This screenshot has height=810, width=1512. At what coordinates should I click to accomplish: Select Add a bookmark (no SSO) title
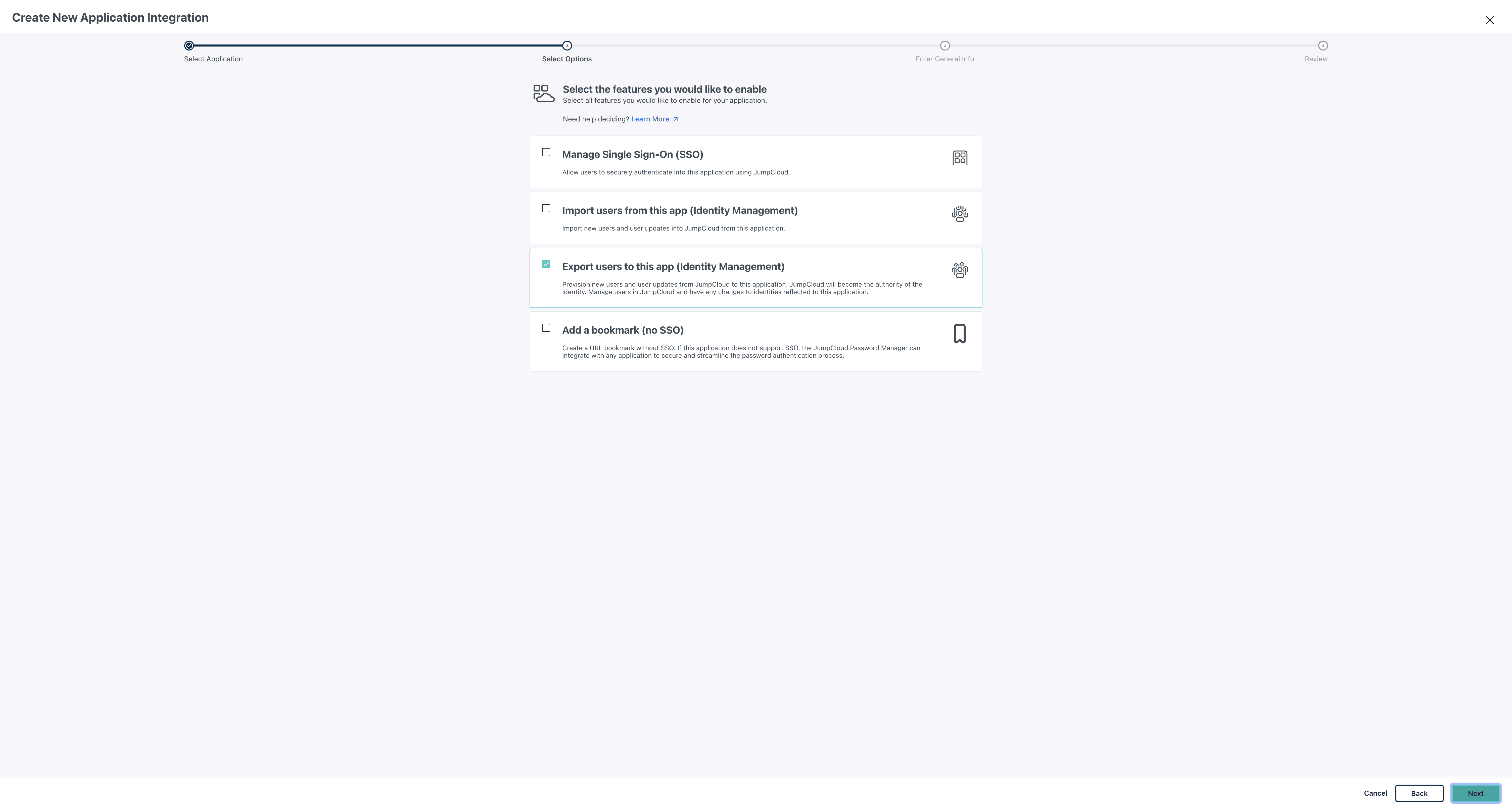pos(623,330)
